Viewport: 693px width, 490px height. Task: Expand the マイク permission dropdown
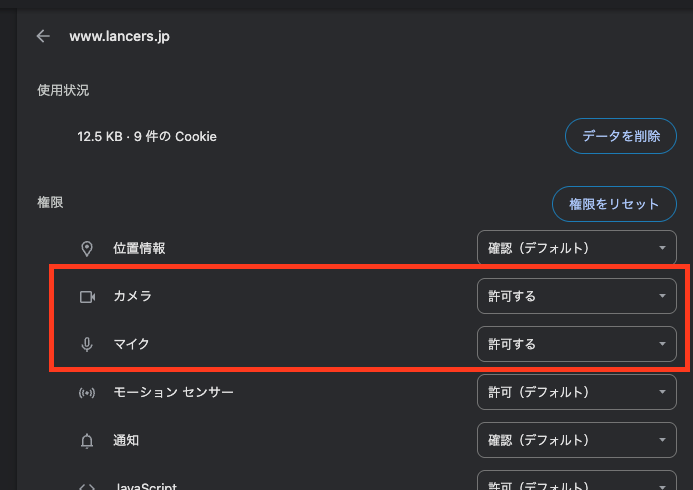(x=576, y=344)
